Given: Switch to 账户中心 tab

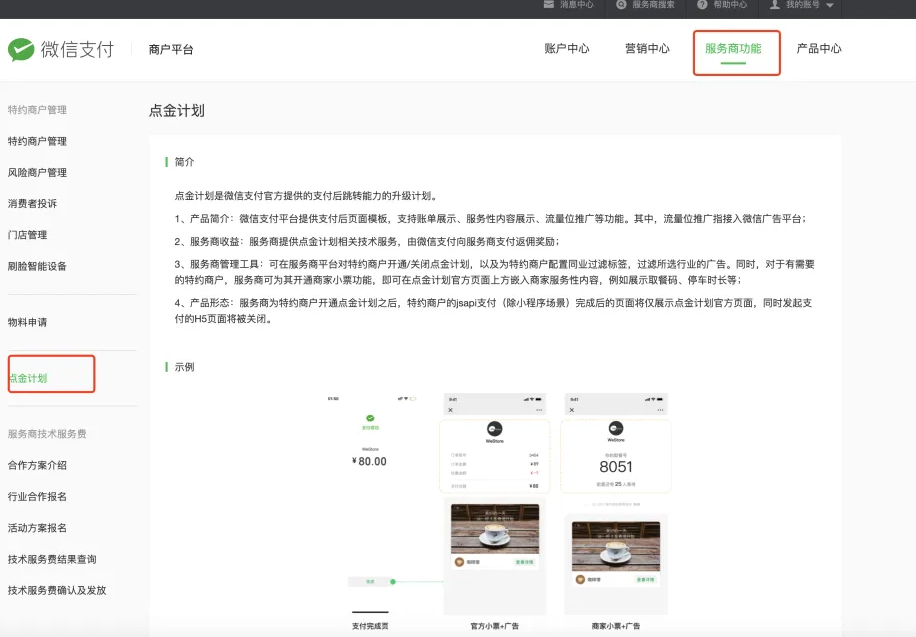Looking at the screenshot, I should pyautogui.click(x=566, y=49).
